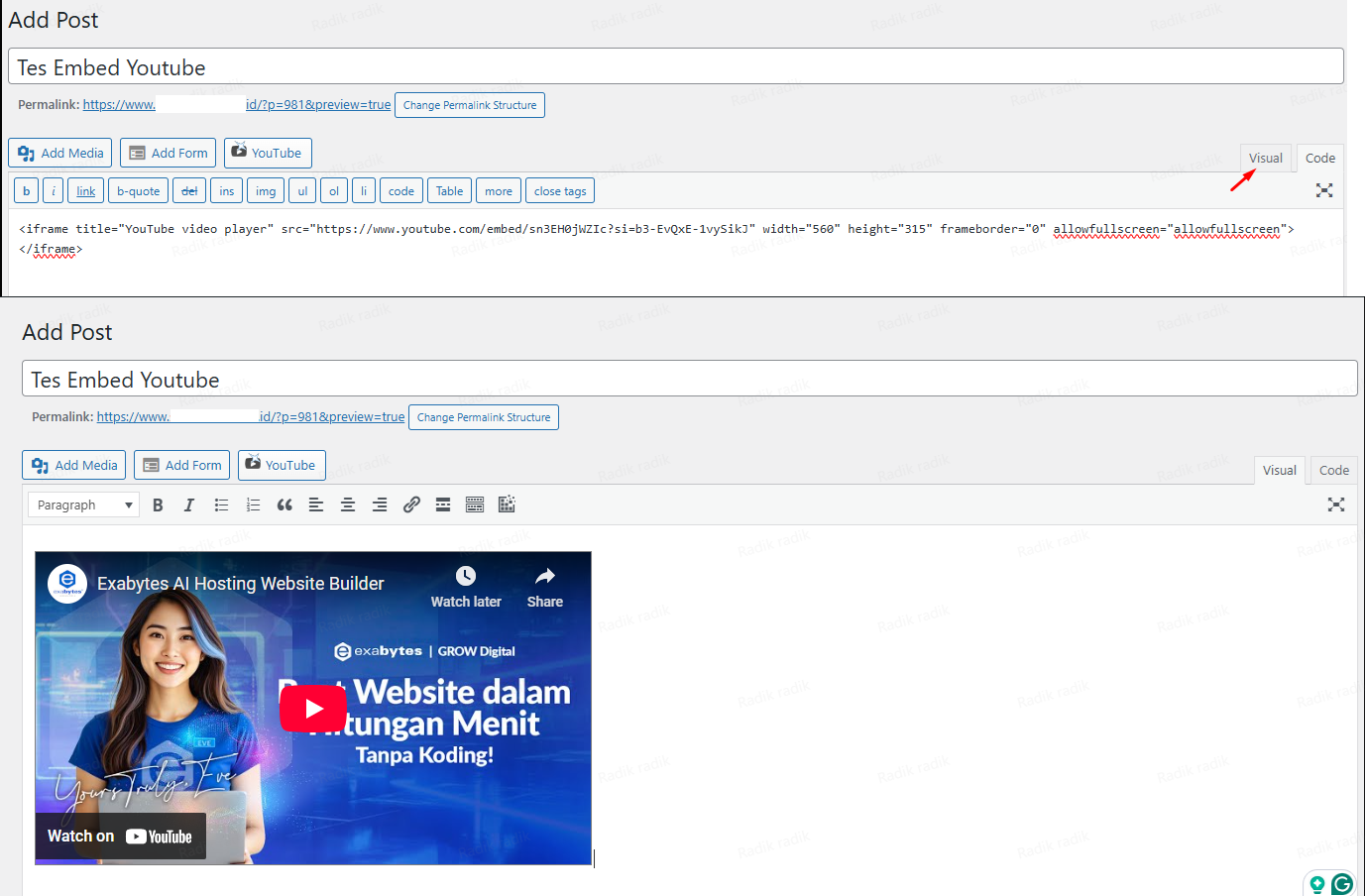Click the insert link chain icon
The width and height of the screenshot is (1365, 896).
click(411, 504)
